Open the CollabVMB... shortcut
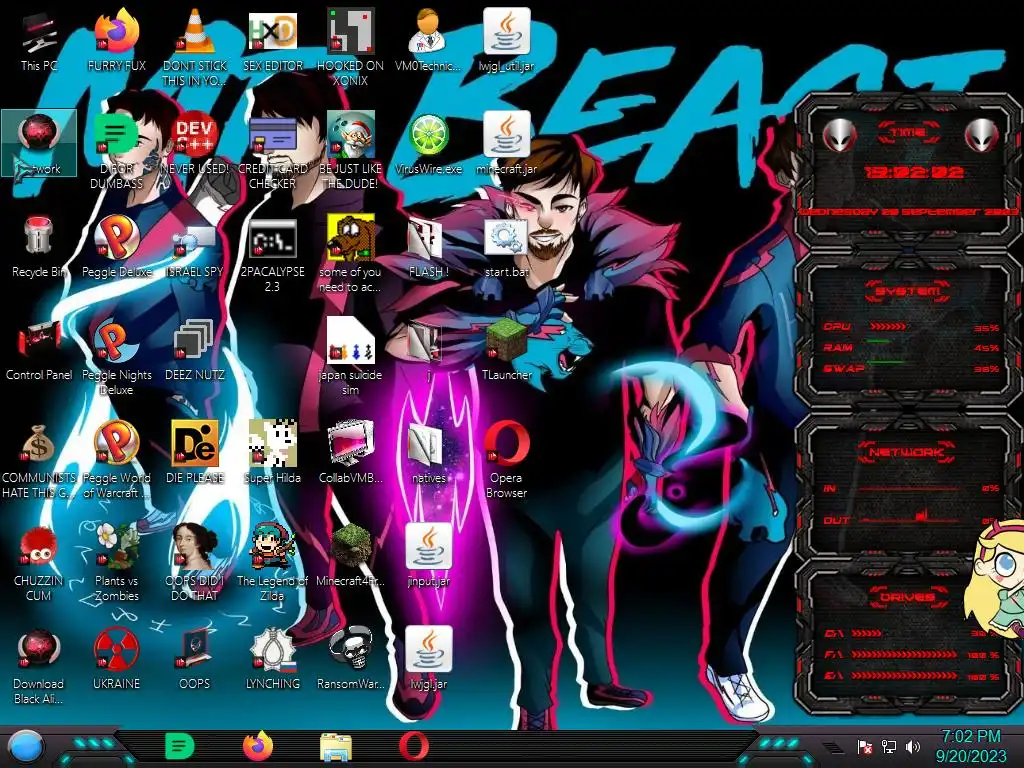The width and height of the screenshot is (1024, 768). tap(351, 452)
